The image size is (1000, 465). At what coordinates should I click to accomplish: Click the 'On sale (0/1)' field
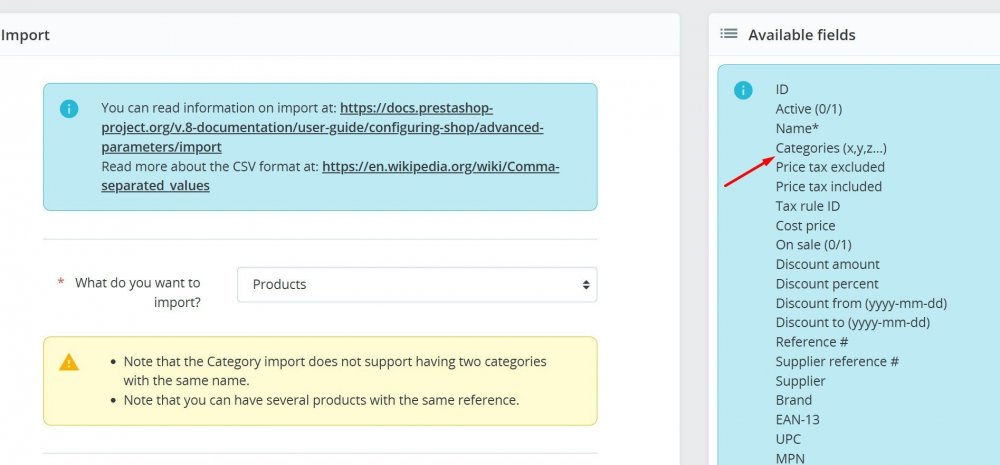[813, 245]
